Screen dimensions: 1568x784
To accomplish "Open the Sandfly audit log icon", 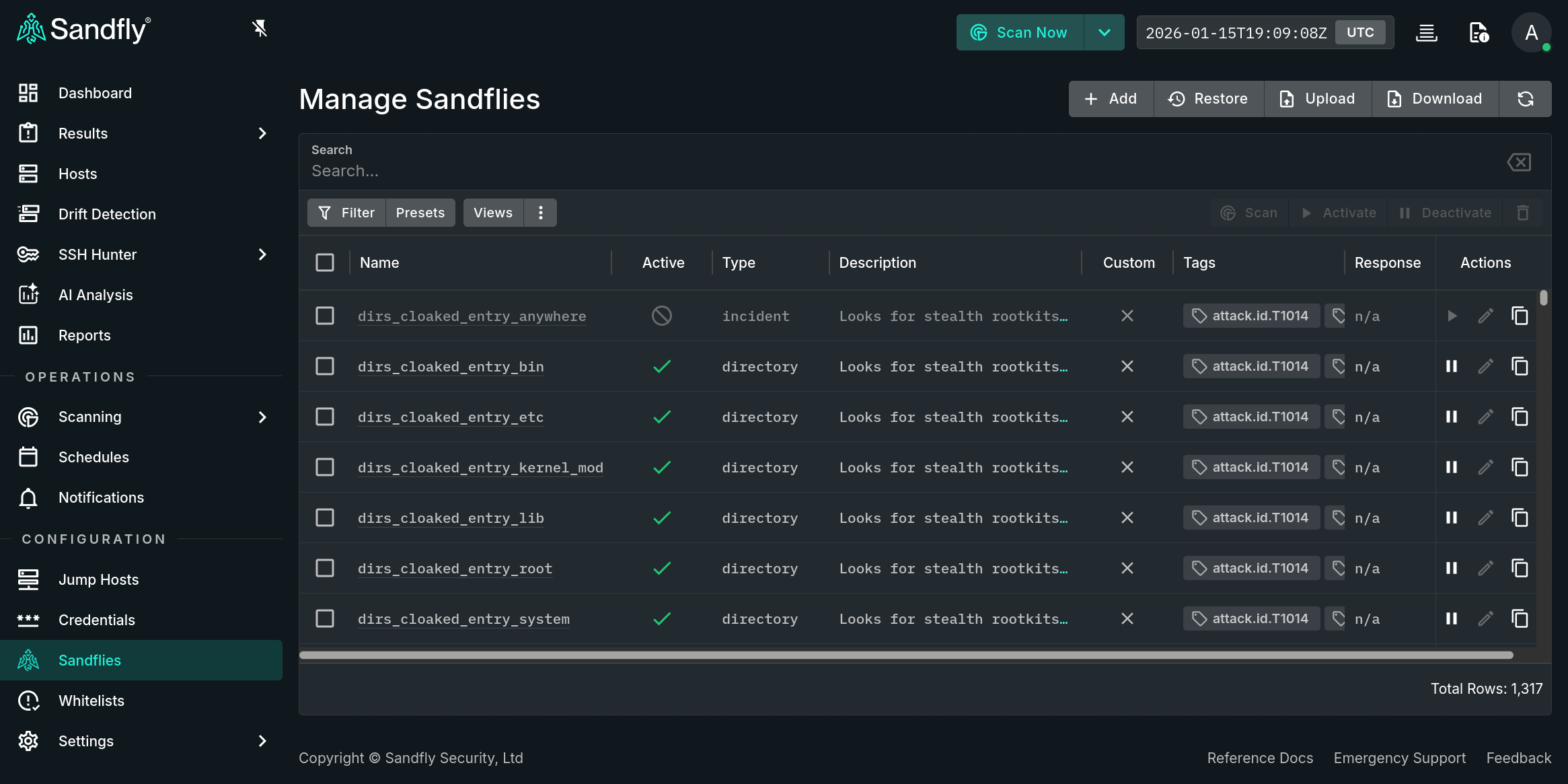I will [1427, 32].
